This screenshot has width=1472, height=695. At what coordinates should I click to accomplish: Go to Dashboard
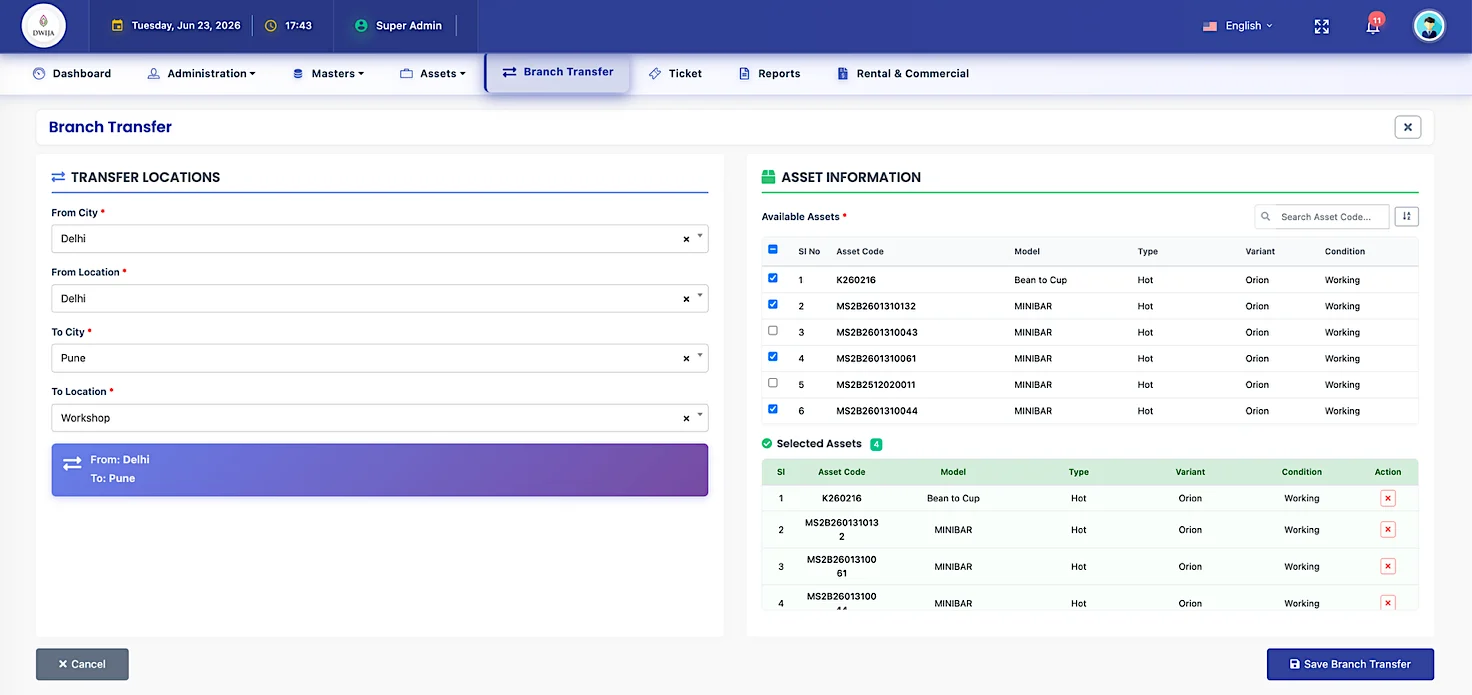[x=72, y=73]
